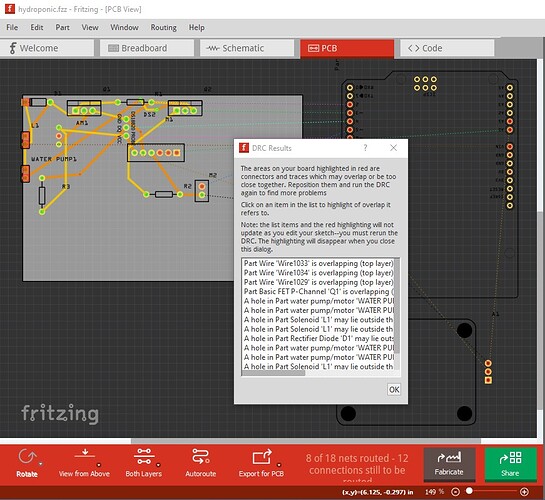Select 'Wire1033' is overlapping list item
Viewport: 545px width, 500px height.
coord(318,263)
